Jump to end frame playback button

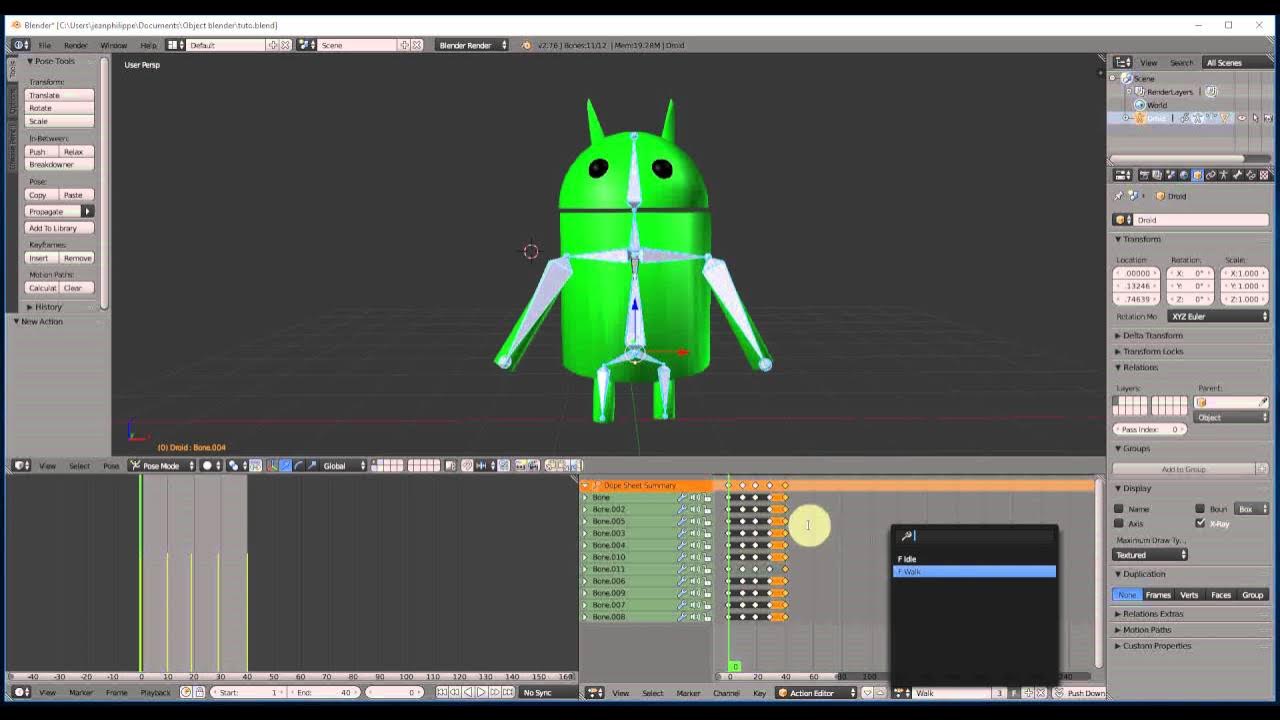click(x=508, y=692)
